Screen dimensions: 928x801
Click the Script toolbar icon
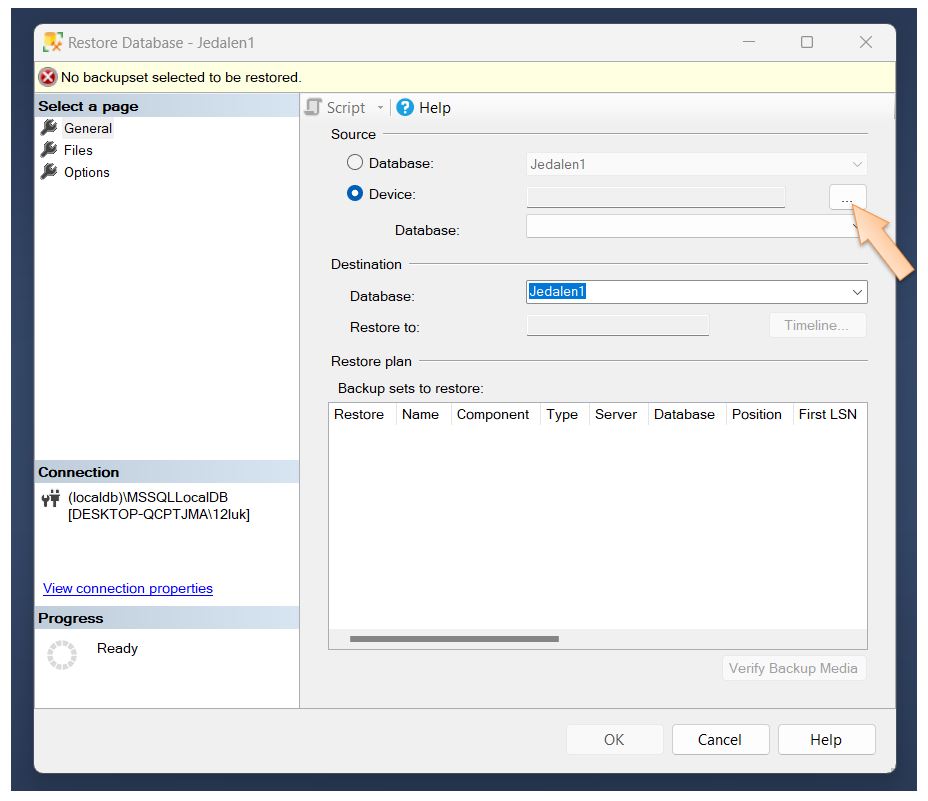(x=313, y=107)
